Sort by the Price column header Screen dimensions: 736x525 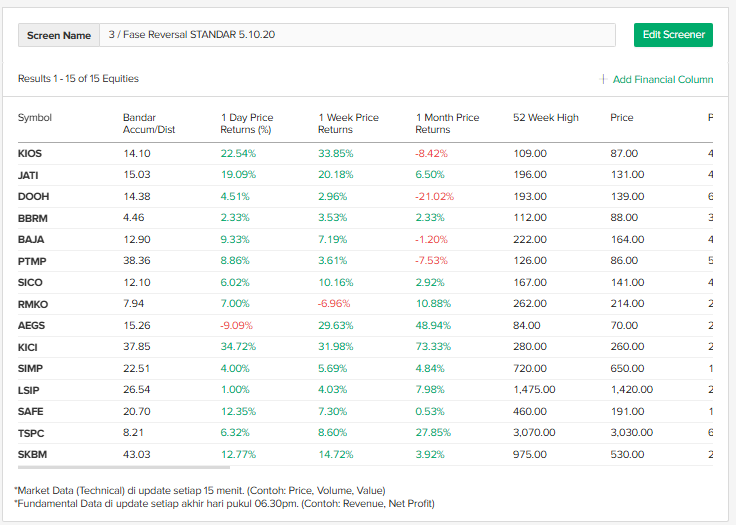coord(622,118)
